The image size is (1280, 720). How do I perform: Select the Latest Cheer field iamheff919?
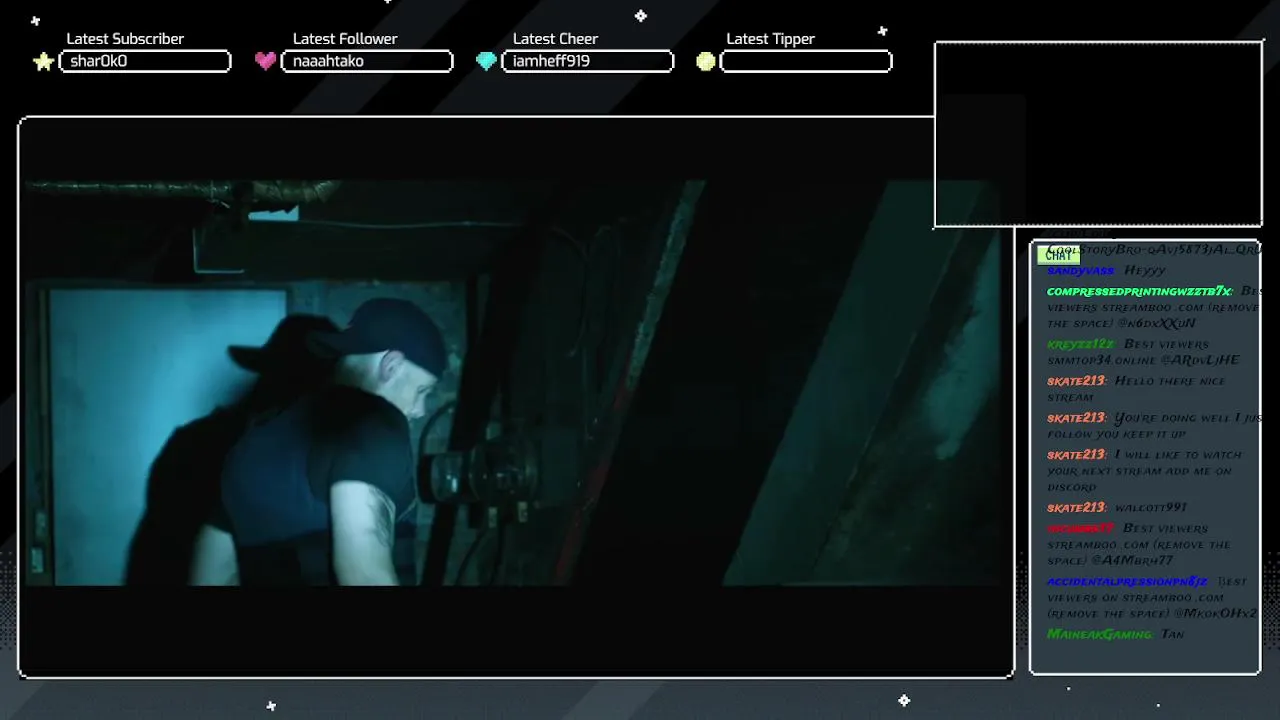[587, 61]
